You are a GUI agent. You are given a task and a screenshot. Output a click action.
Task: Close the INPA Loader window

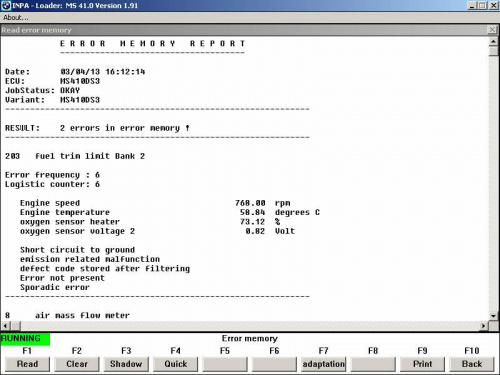point(493,6)
